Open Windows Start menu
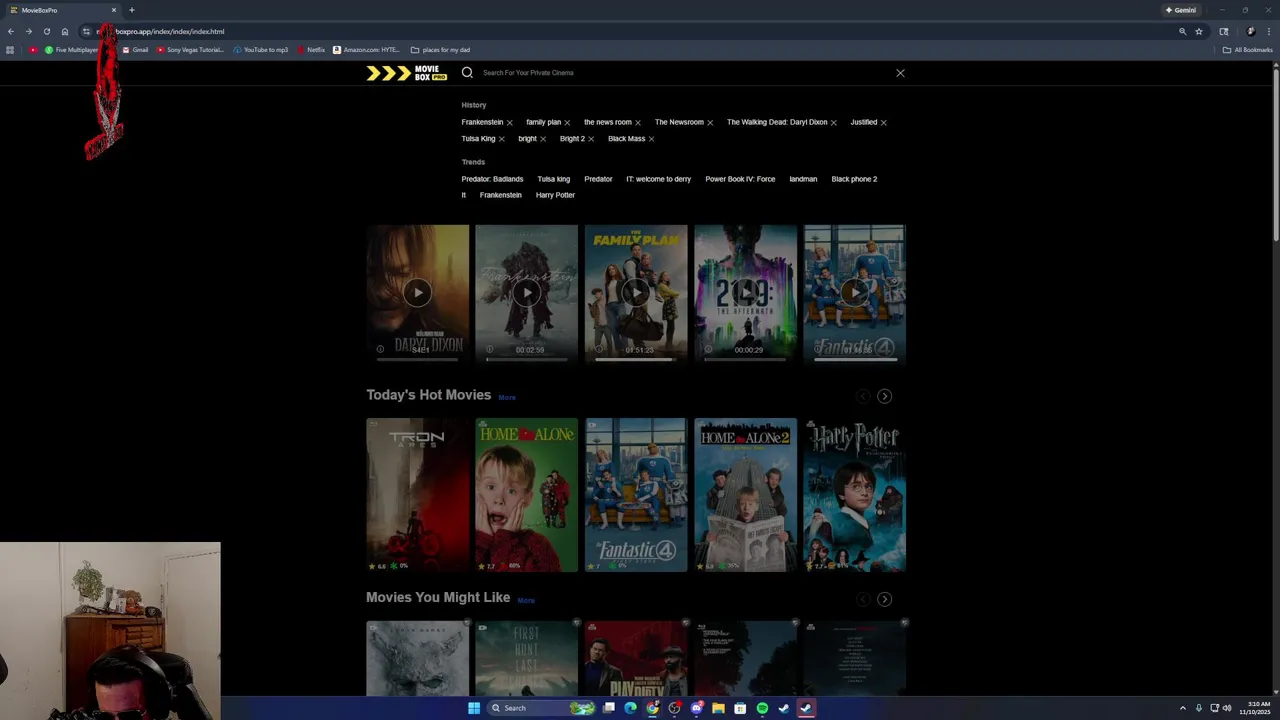Viewport: 1280px width, 720px height. 474,708
